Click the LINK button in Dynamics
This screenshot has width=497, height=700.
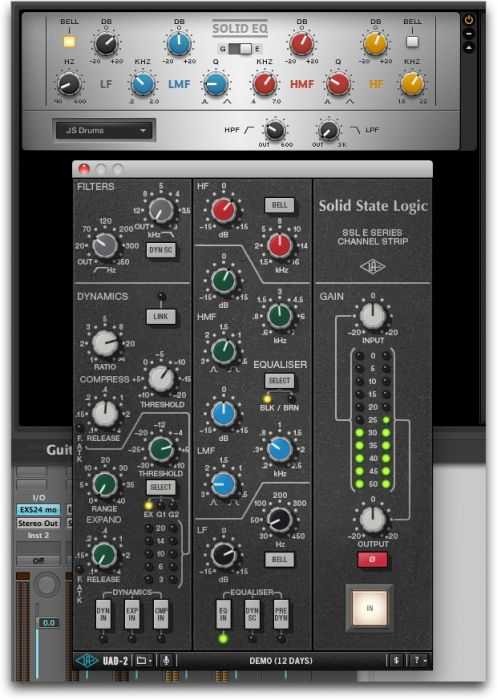click(x=161, y=317)
